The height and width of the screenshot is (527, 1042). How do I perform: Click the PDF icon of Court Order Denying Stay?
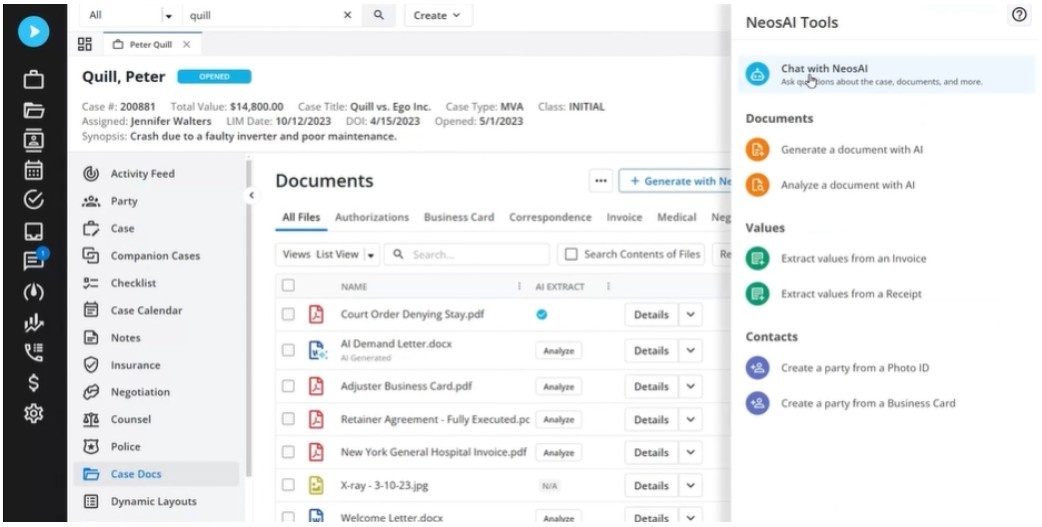click(x=316, y=314)
